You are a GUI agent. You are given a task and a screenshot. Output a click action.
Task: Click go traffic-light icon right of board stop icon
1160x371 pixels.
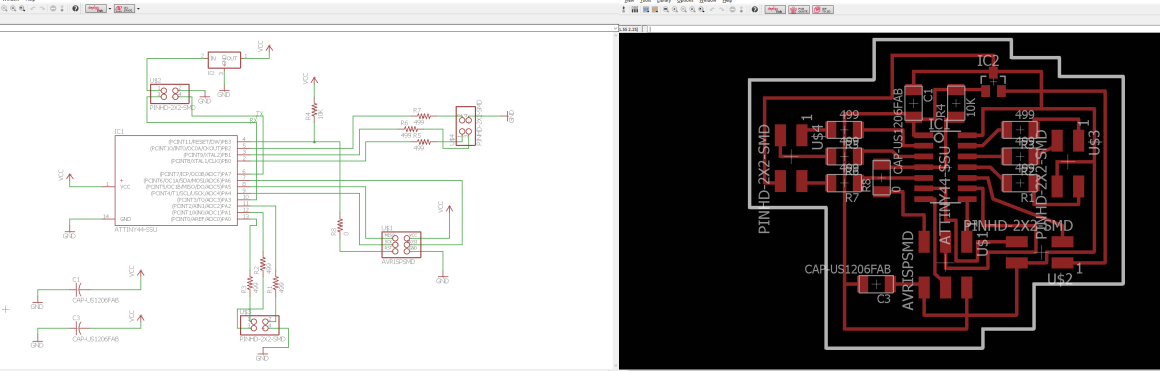coord(741,10)
